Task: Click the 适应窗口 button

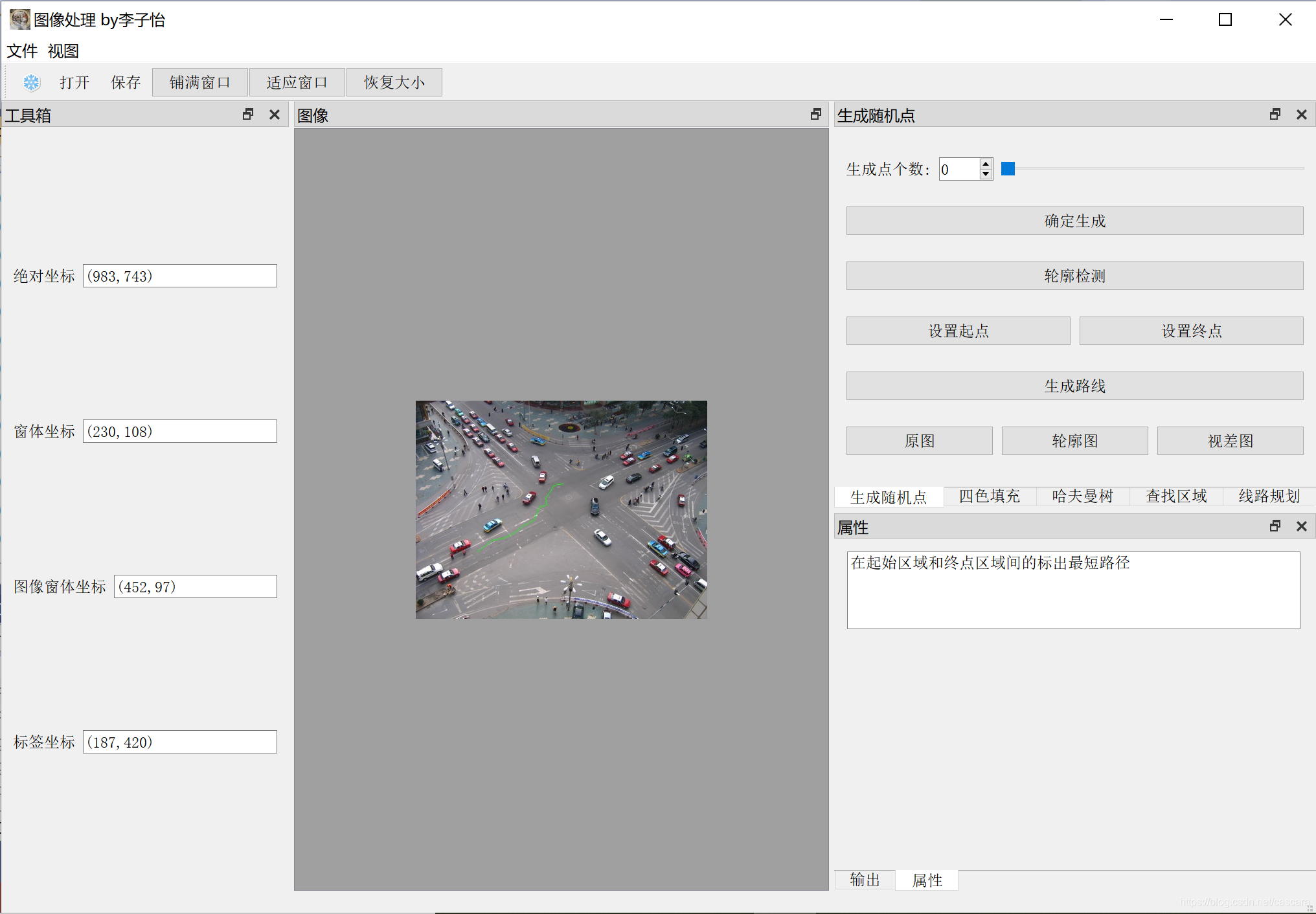Action: 297,82
